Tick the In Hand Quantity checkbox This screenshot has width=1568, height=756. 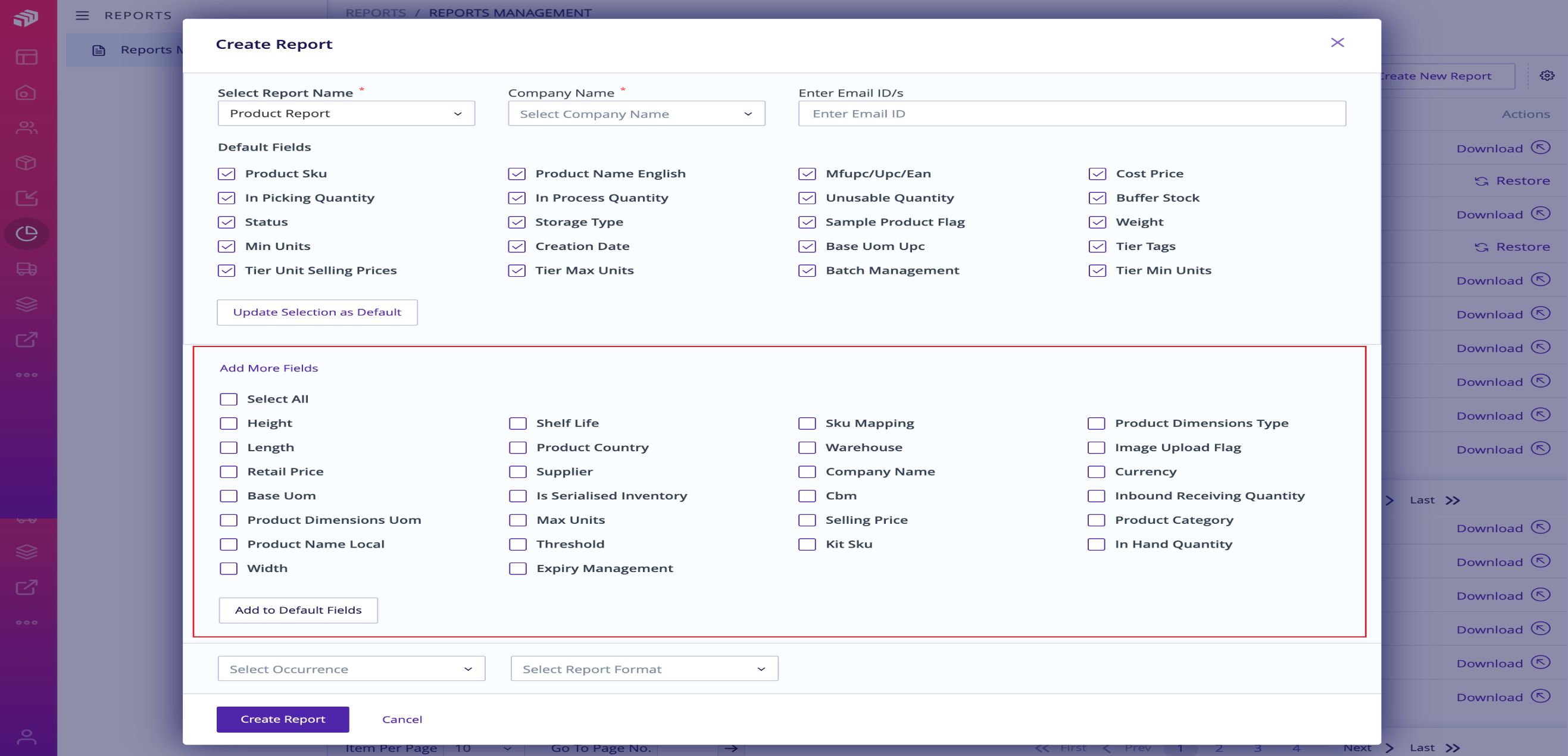pyautogui.click(x=1097, y=544)
